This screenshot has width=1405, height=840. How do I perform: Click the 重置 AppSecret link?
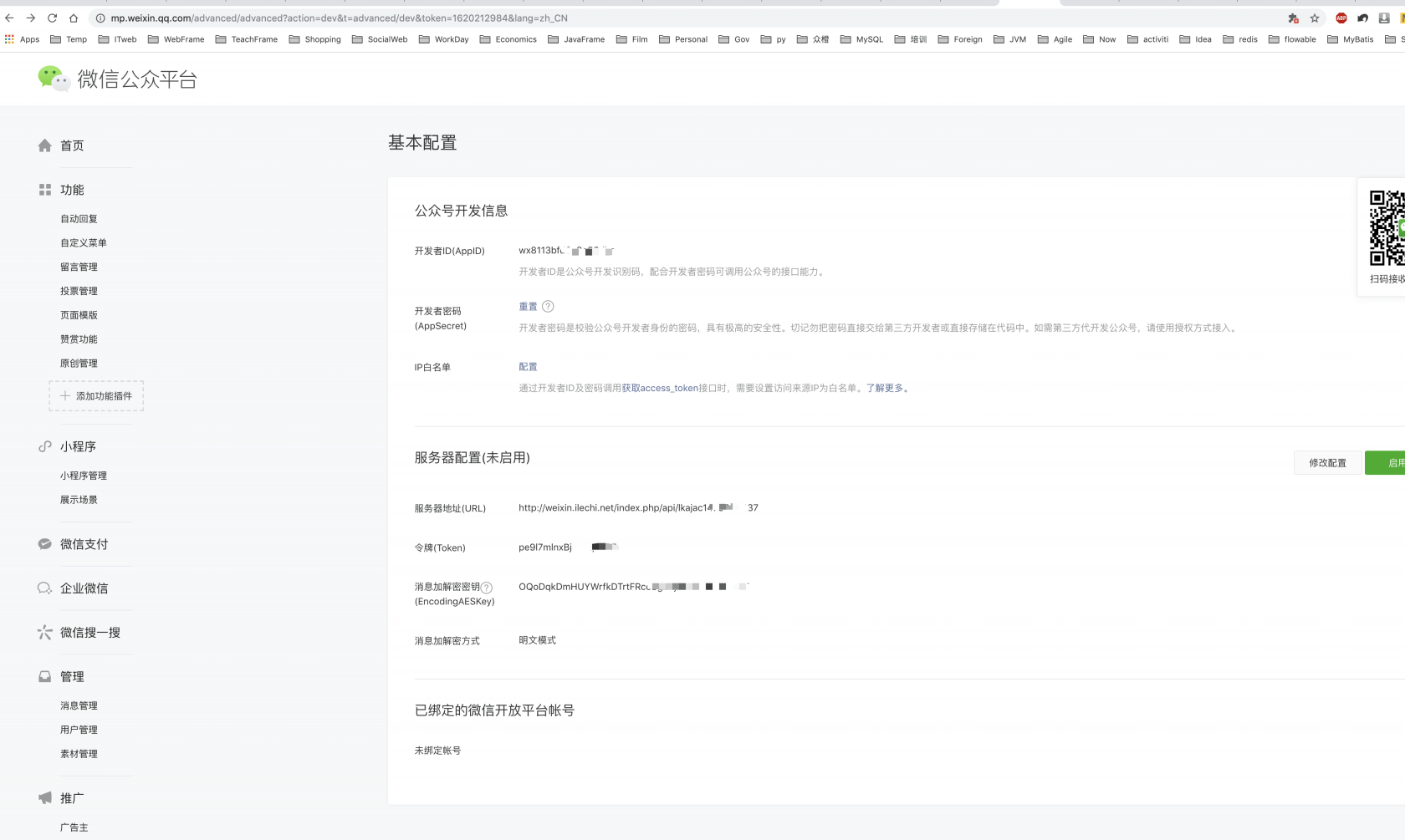pos(528,307)
